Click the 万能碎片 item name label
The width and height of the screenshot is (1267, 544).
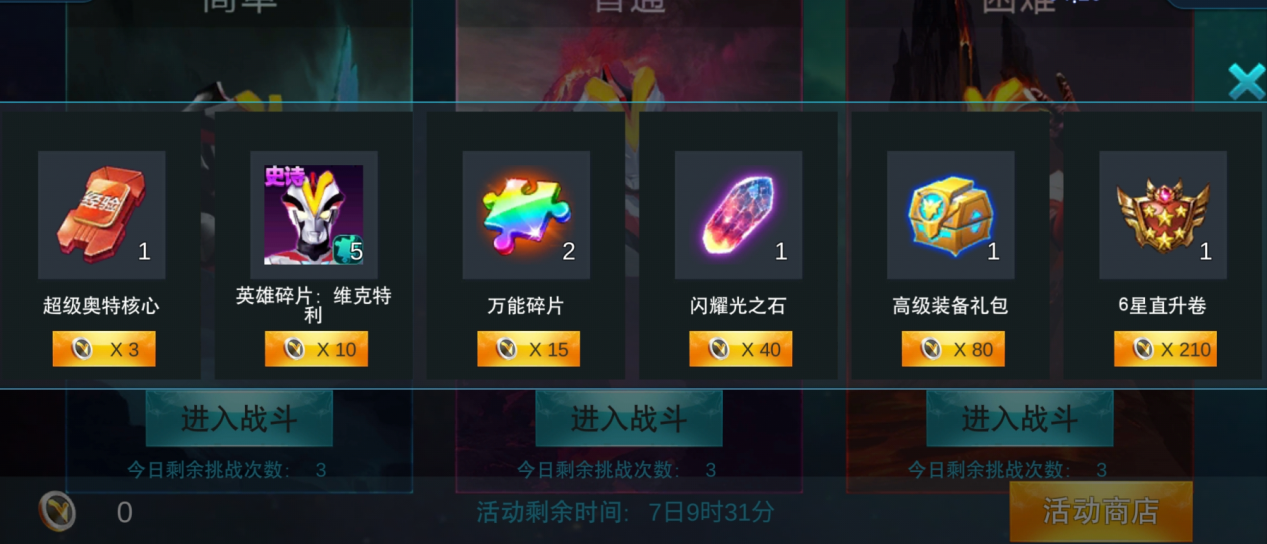click(x=526, y=306)
